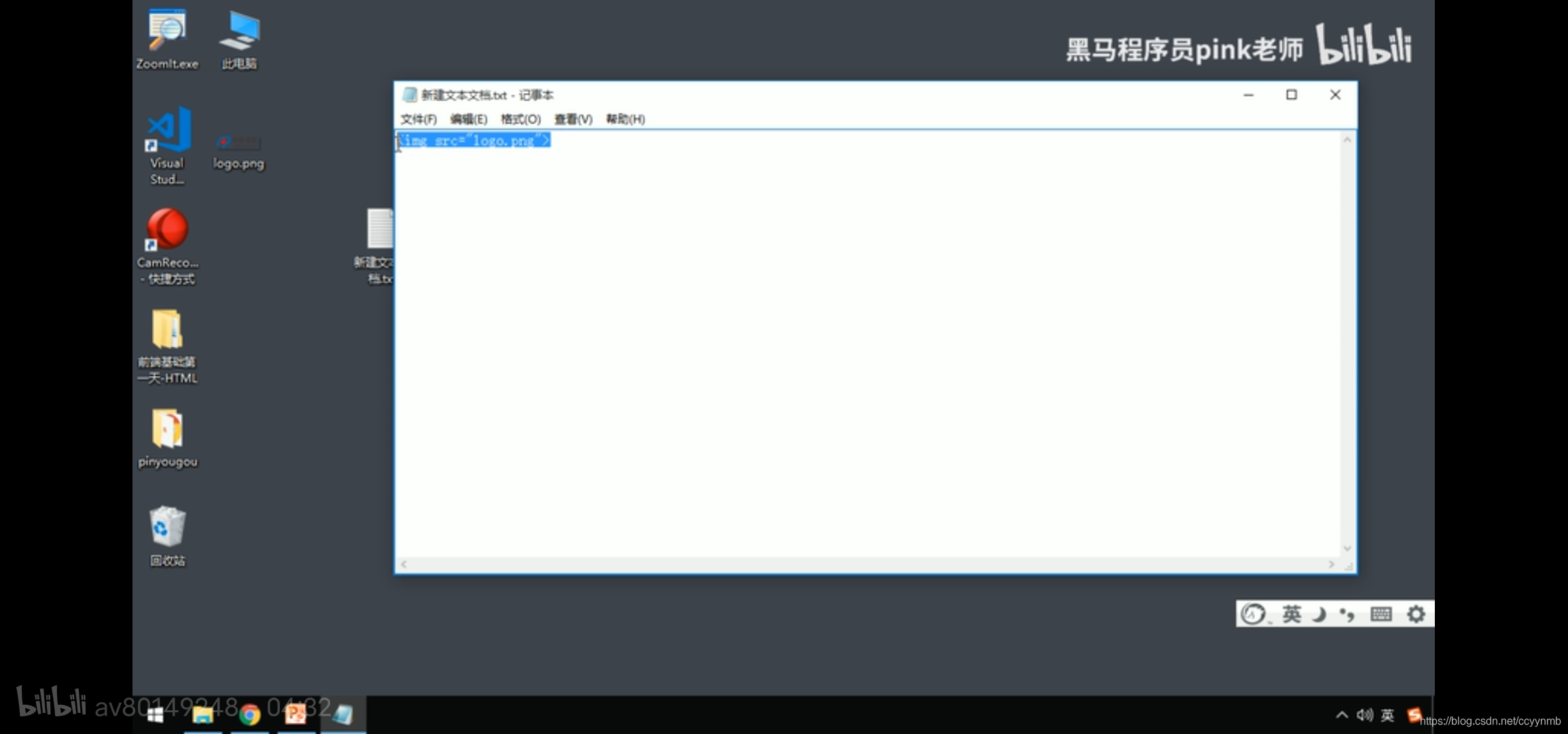Open the IME soft keyboard icon
Screen dimensions: 1568x734
coord(1381,614)
